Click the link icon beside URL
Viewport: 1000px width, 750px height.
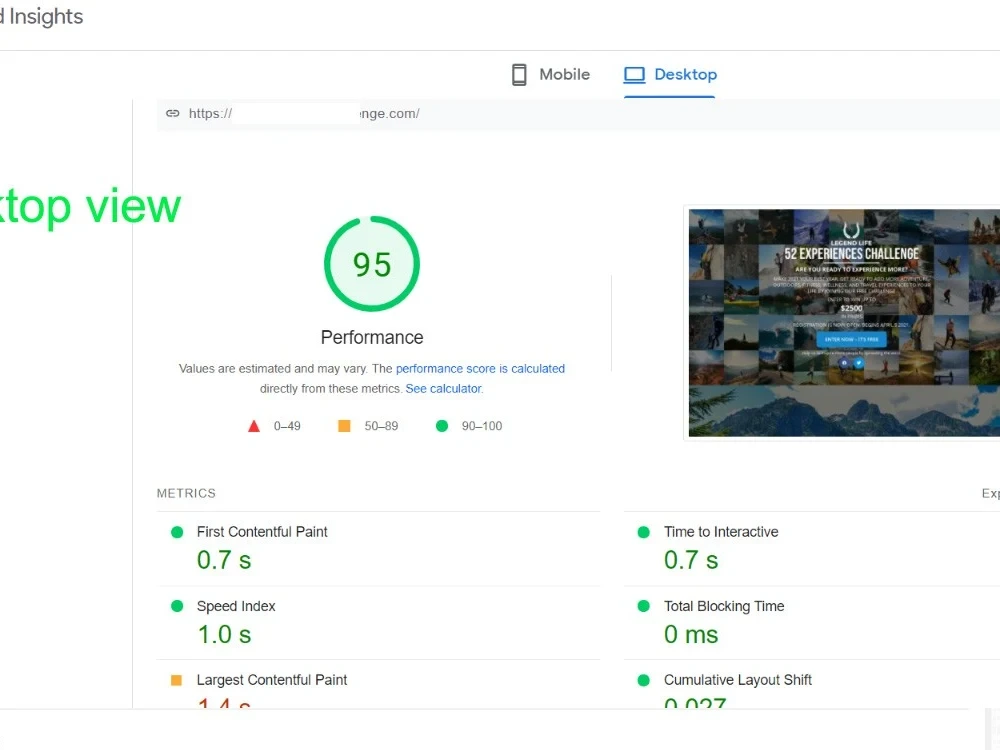pyautogui.click(x=173, y=114)
